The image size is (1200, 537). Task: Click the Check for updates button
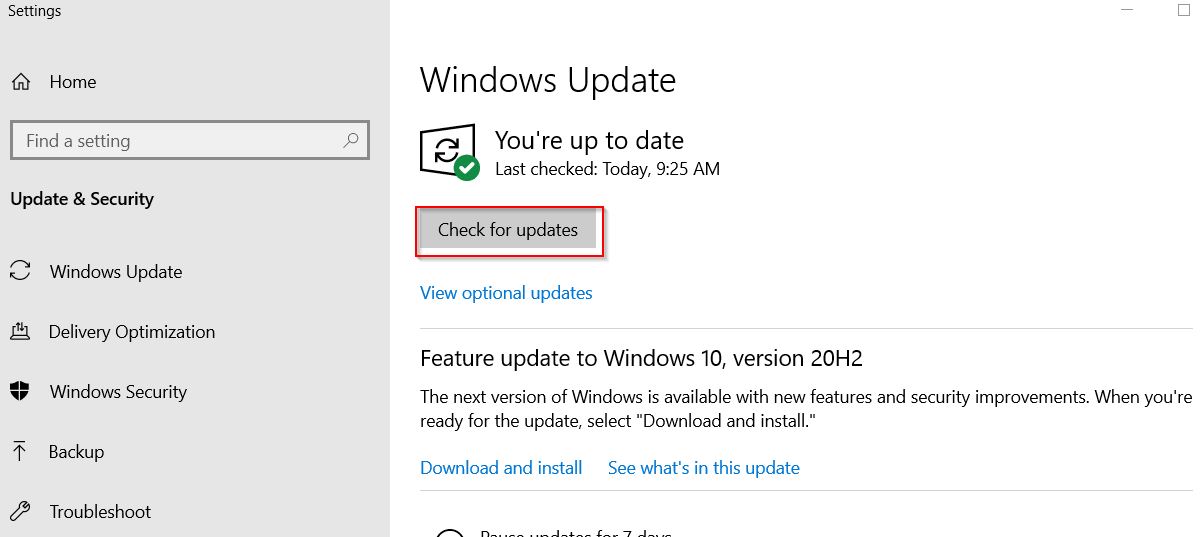[508, 230]
